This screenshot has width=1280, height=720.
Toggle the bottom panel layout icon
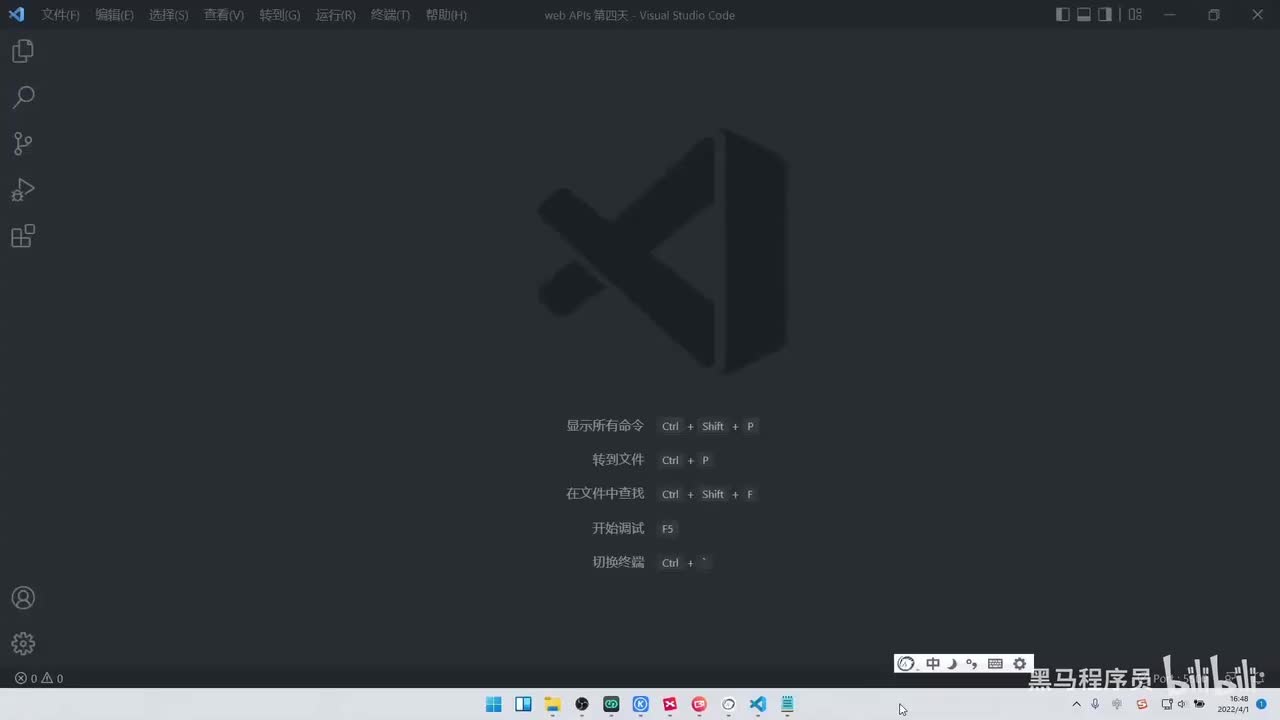click(1084, 15)
